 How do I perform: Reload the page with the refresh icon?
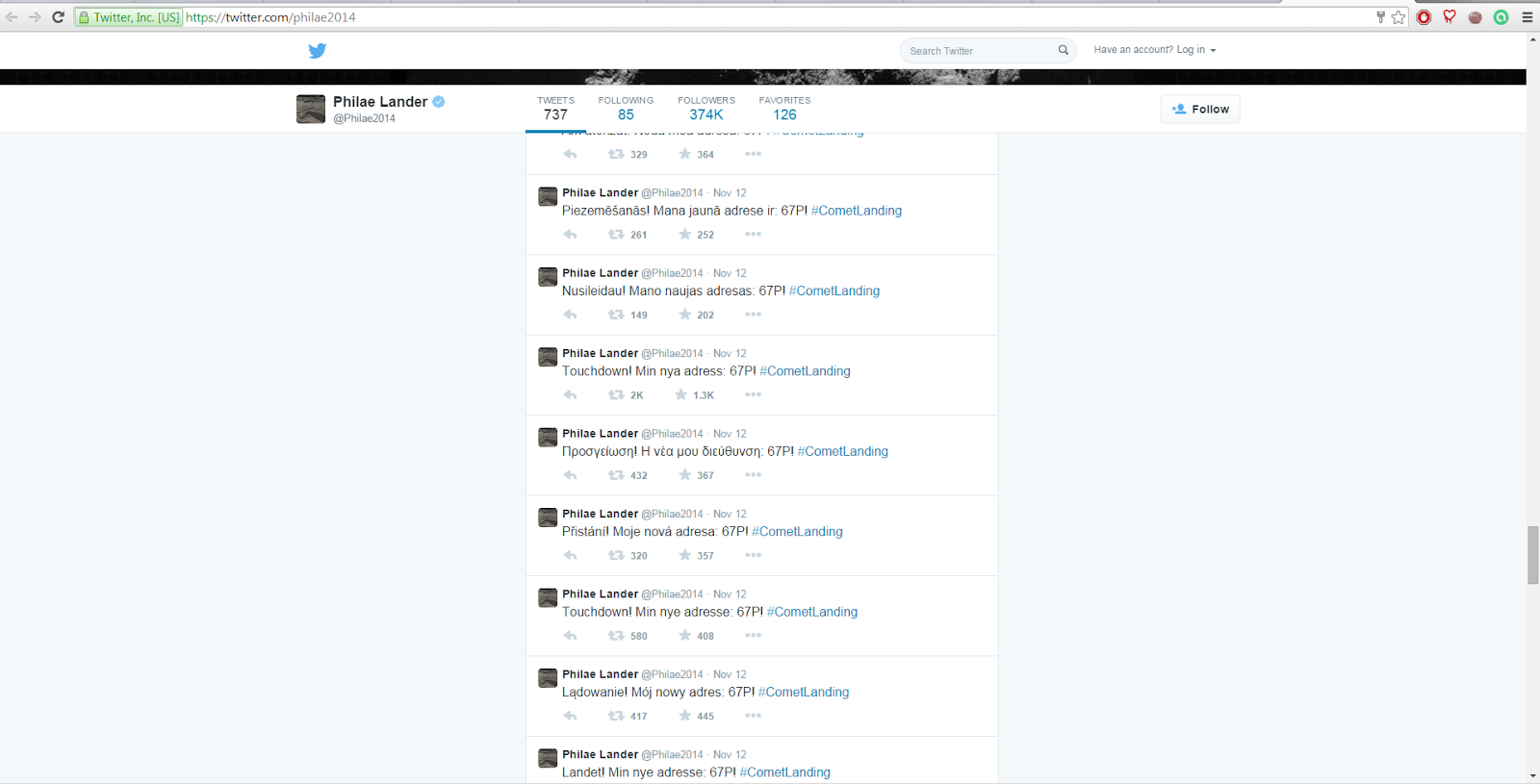(58, 17)
